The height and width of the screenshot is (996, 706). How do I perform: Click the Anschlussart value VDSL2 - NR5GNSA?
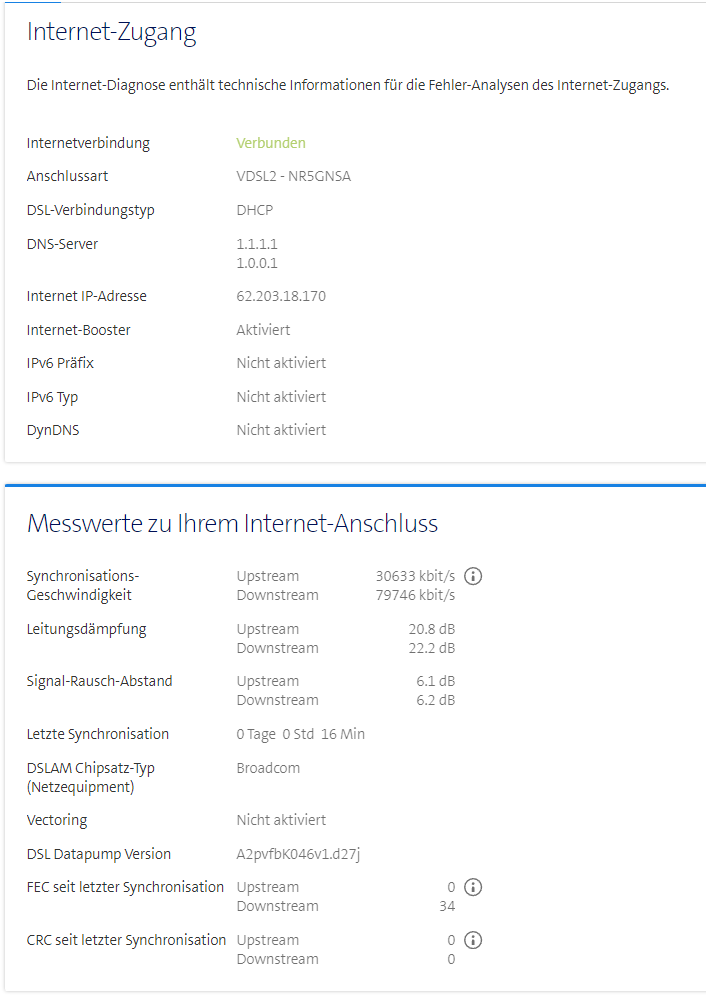click(293, 176)
